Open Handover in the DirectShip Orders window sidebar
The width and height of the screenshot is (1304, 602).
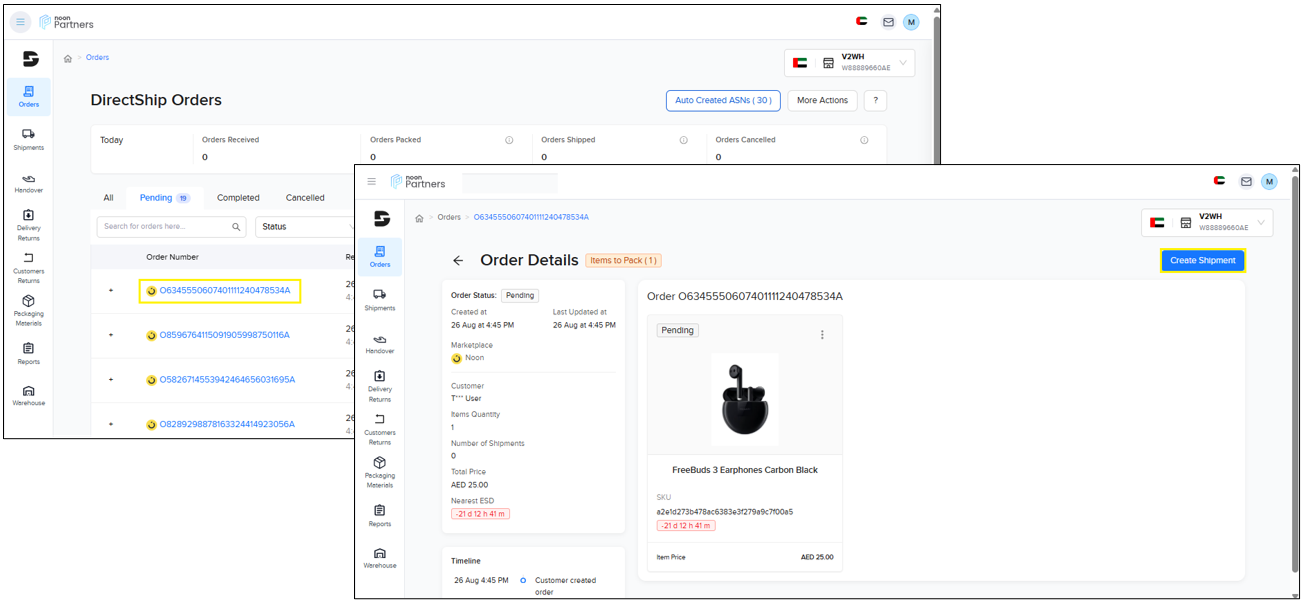click(x=29, y=183)
